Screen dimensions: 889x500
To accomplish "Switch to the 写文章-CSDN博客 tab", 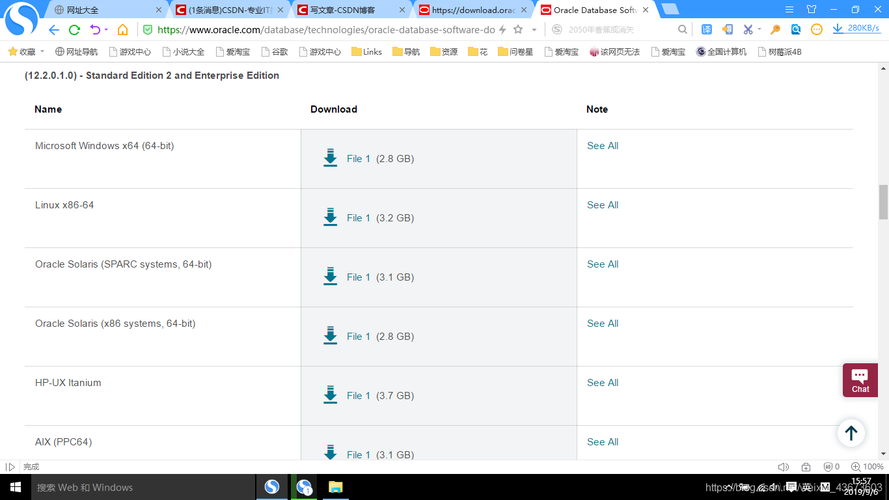I will (x=347, y=10).
